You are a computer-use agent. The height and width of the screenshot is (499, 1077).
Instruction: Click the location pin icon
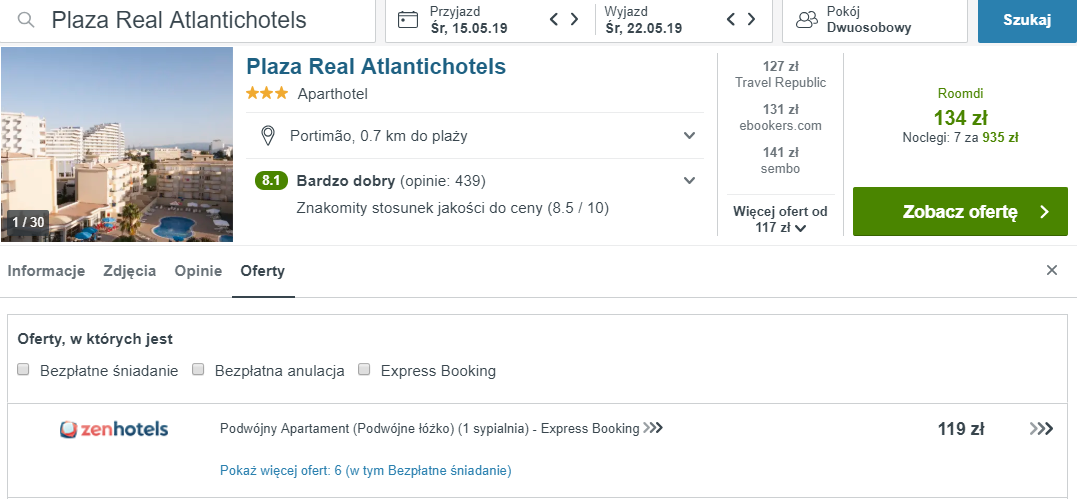268,135
